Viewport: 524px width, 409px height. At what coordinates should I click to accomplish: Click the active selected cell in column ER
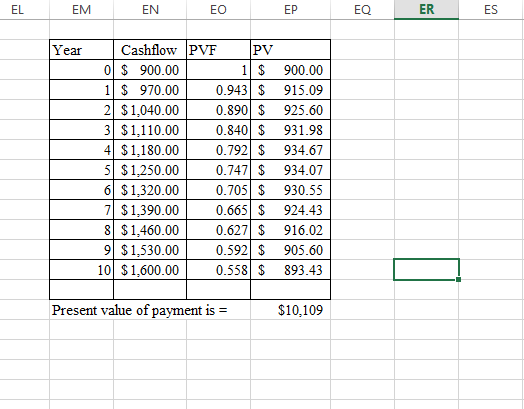426,269
